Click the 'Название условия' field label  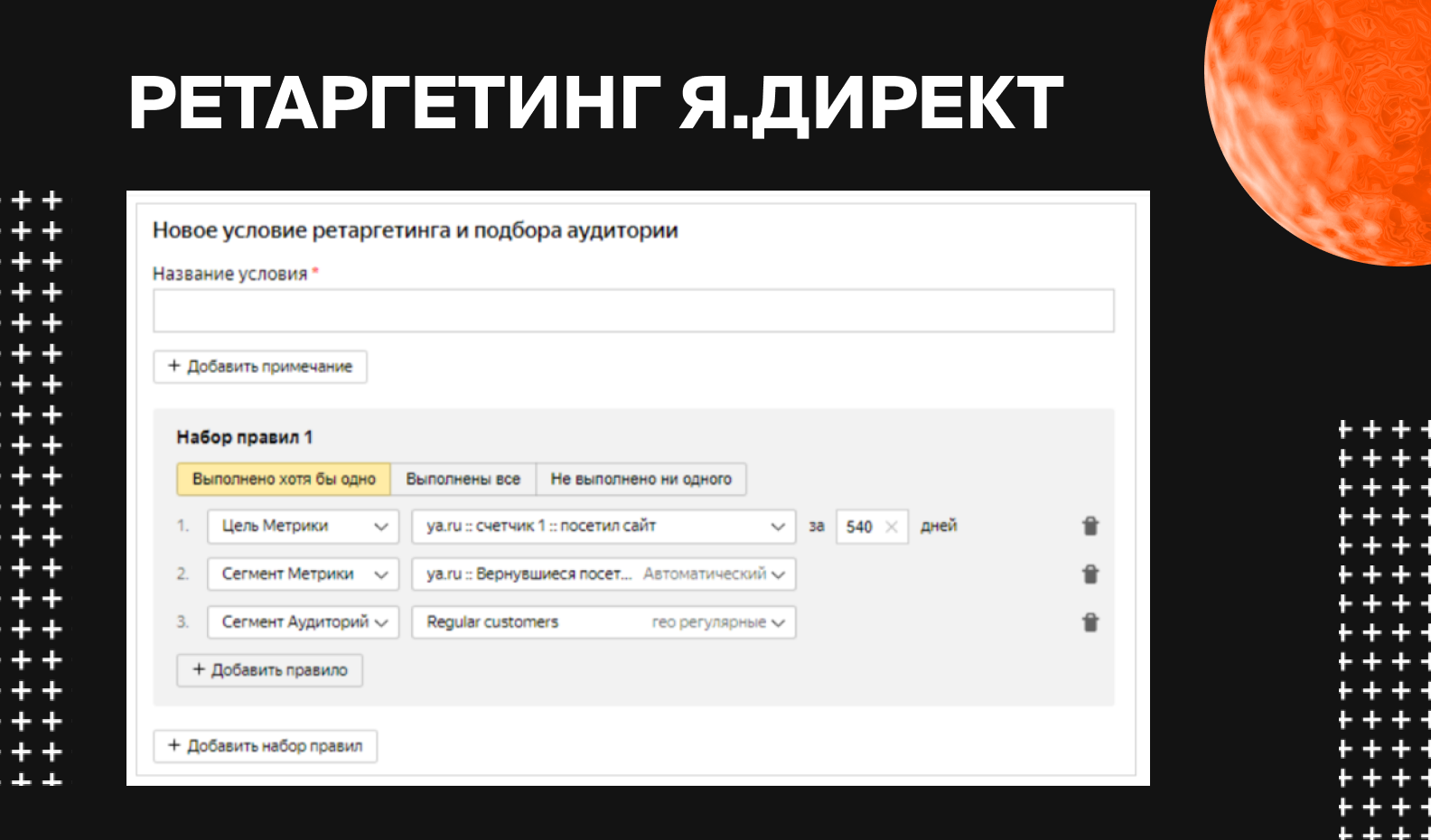point(230,274)
